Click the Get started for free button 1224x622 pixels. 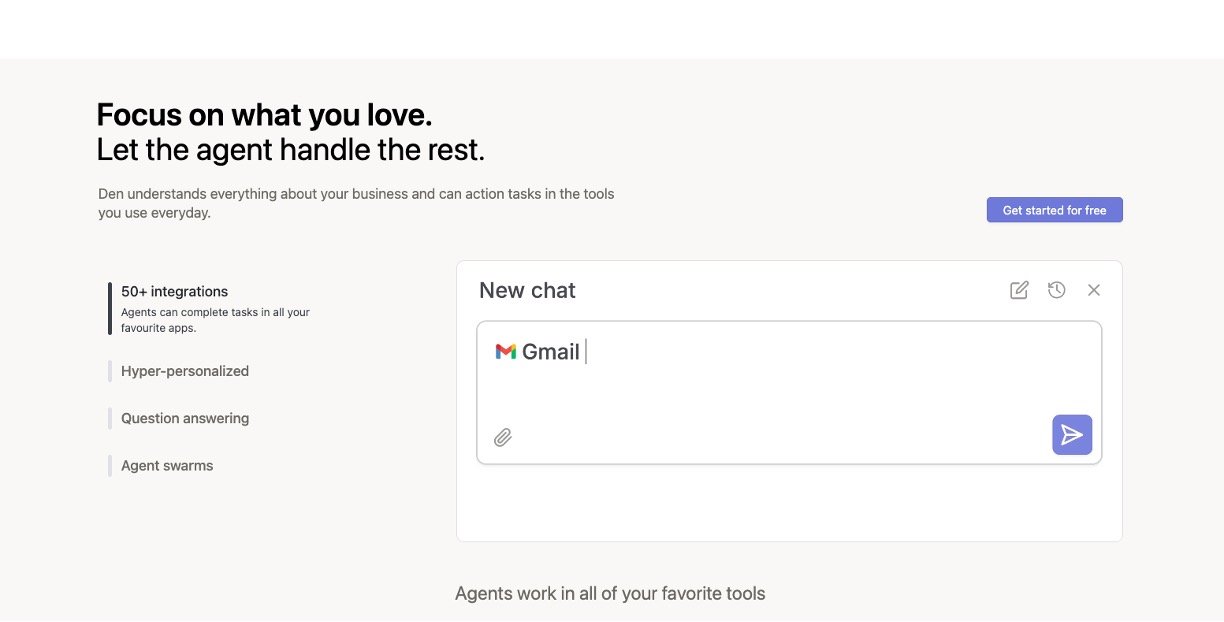click(1054, 210)
